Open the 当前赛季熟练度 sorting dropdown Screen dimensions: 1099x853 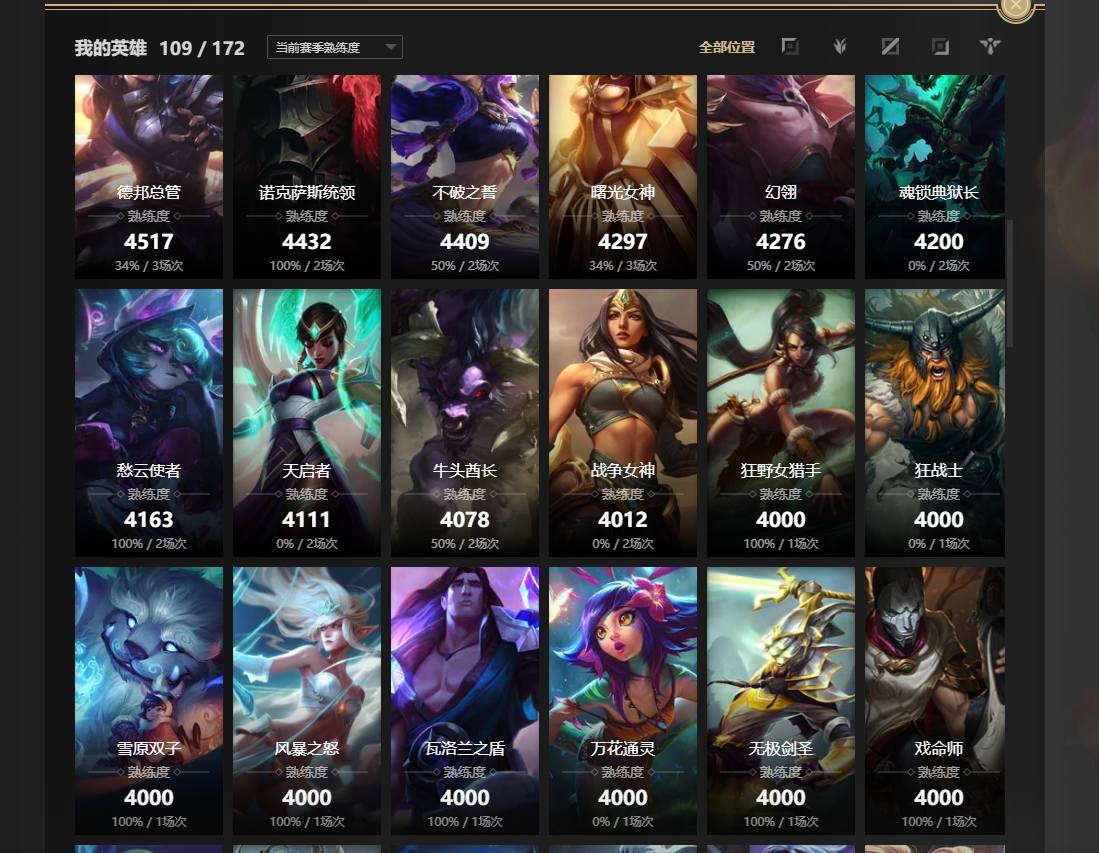335,47
